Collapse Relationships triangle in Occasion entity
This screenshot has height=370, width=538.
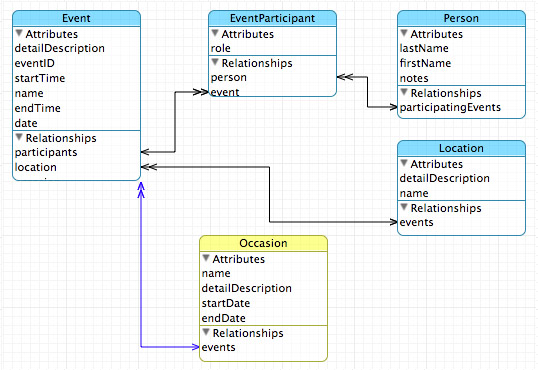(206, 332)
